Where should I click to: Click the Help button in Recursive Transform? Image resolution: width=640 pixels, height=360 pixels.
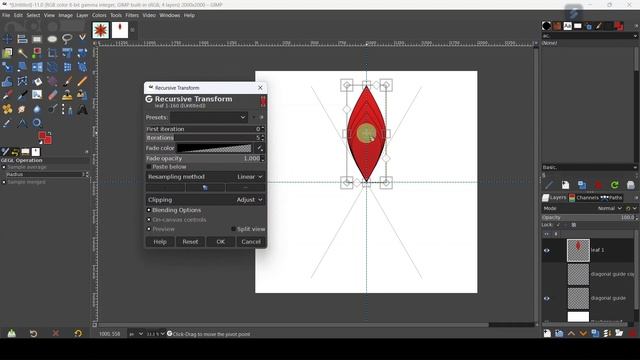[x=160, y=242]
